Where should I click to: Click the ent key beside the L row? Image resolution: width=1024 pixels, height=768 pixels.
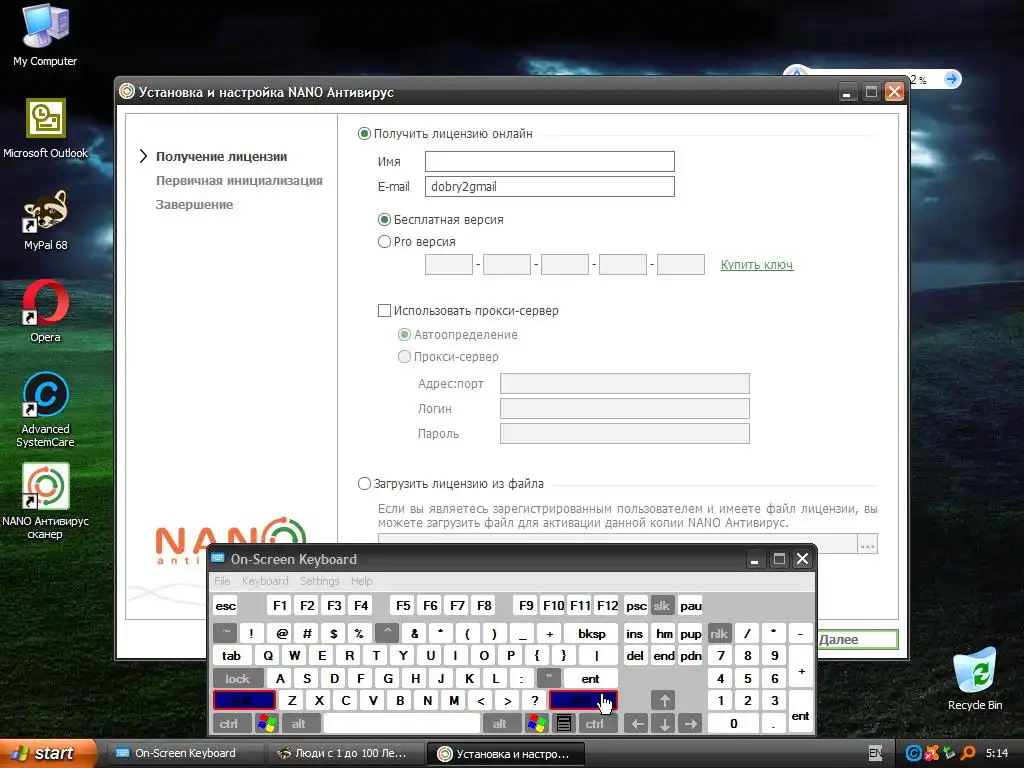pyautogui.click(x=590, y=679)
